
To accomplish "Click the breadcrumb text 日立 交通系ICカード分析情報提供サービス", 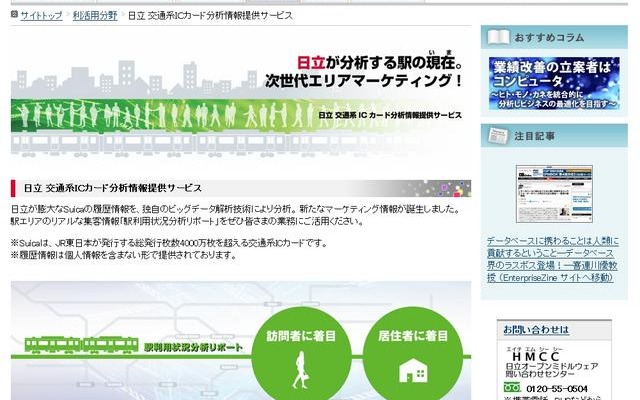I will 210,16.
